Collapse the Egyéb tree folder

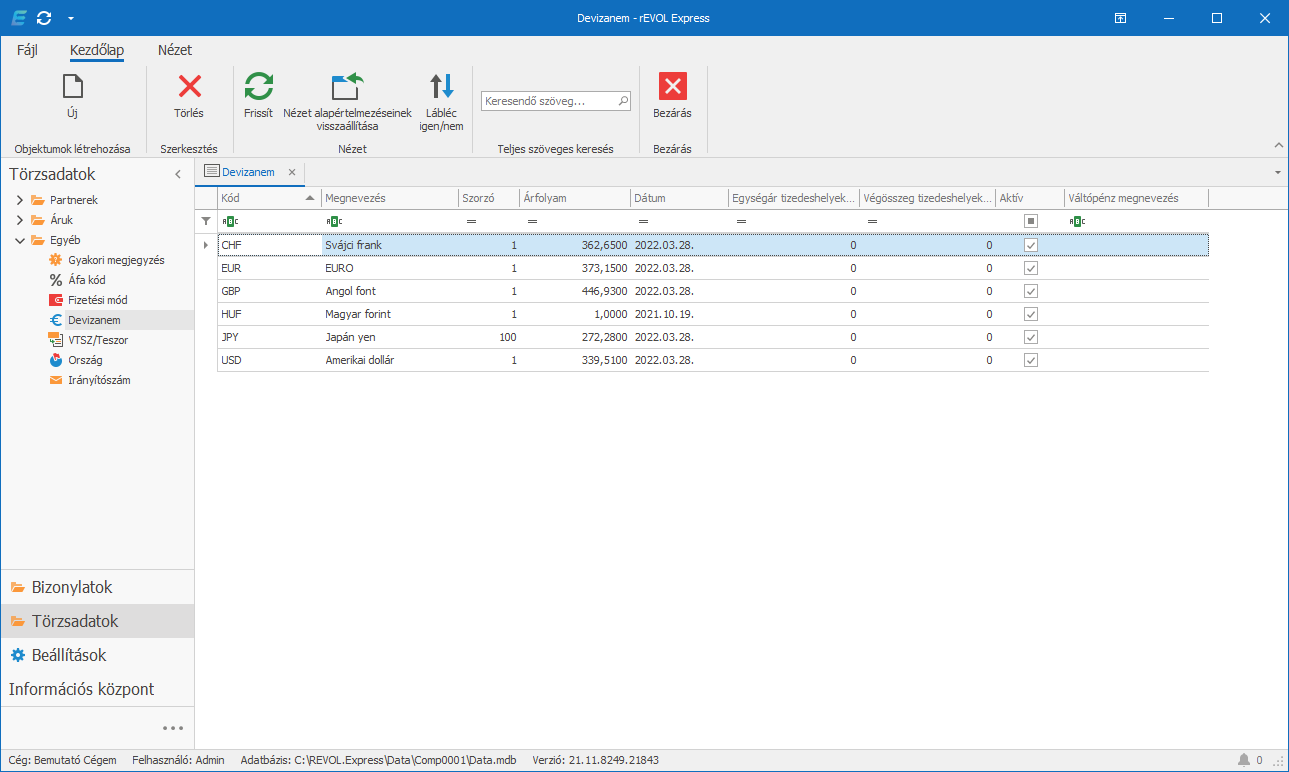pyautogui.click(x=19, y=240)
